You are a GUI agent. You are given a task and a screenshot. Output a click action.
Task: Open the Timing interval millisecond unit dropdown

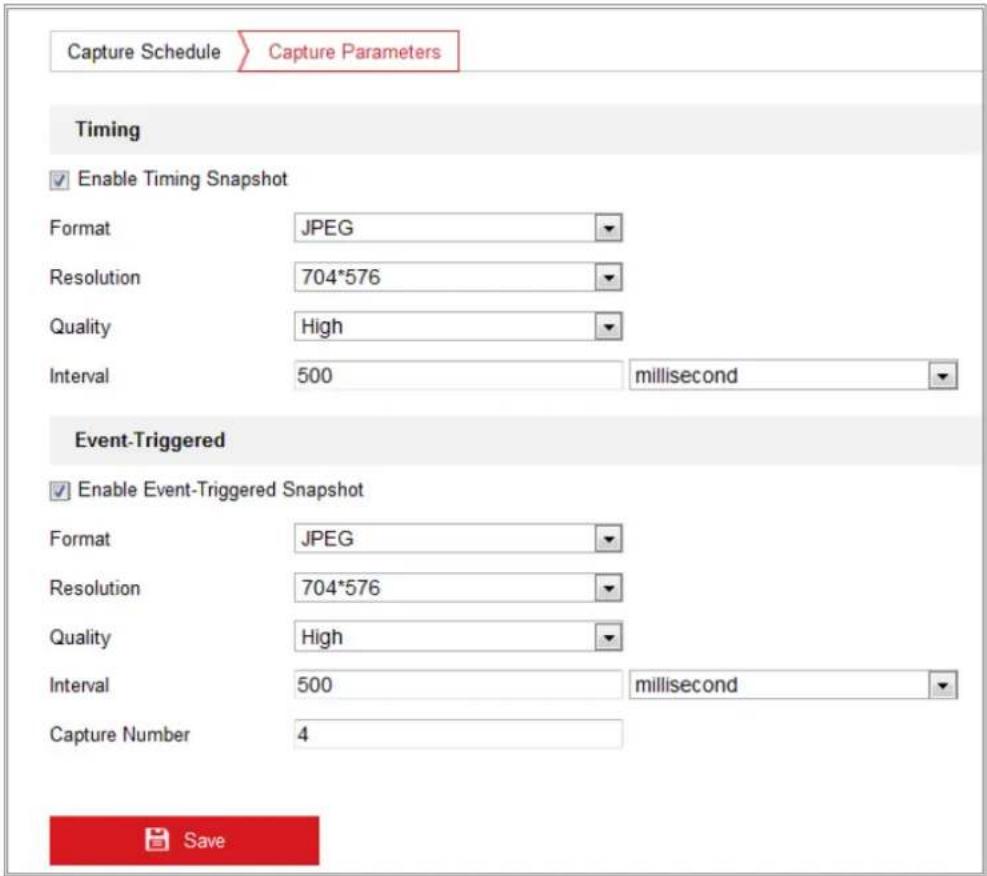793,376
